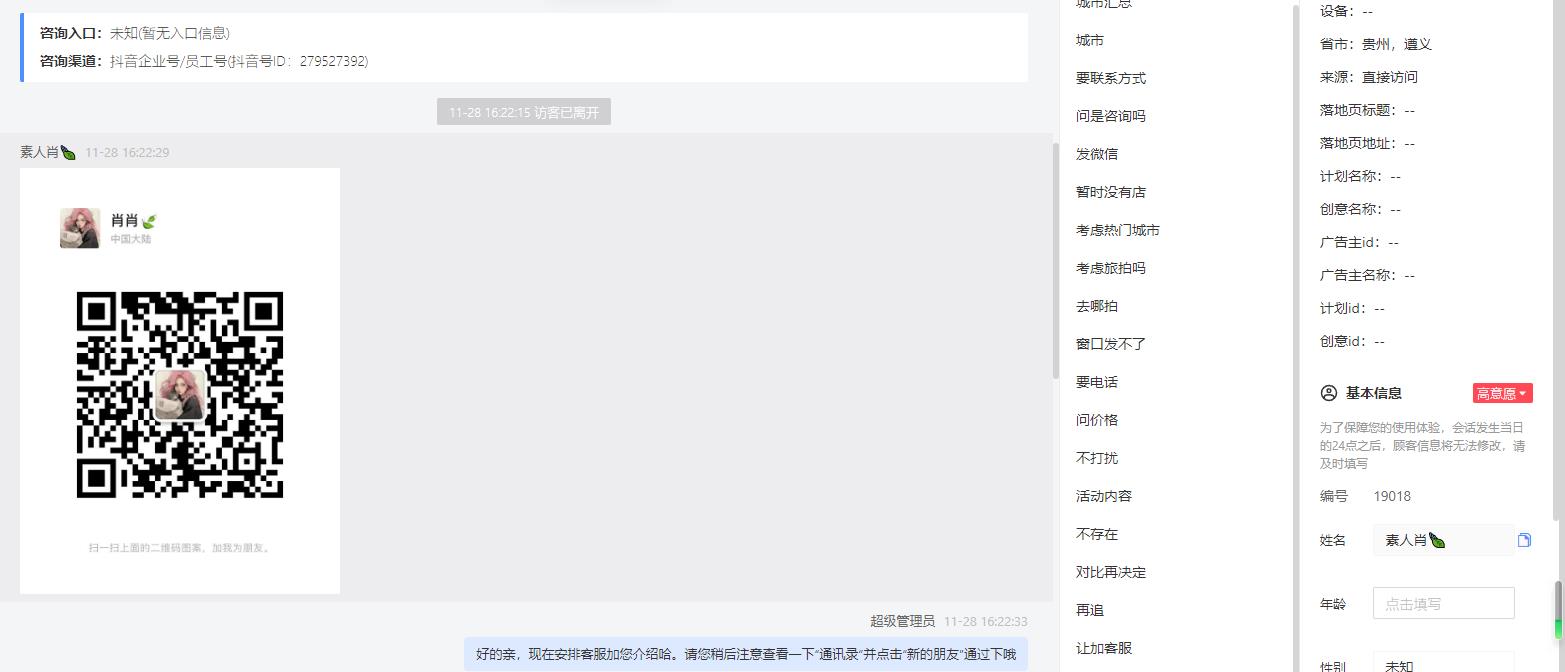The height and width of the screenshot is (672, 1565).
Task: Select quick reply 窗口发不了
Action: pos(1111,344)
